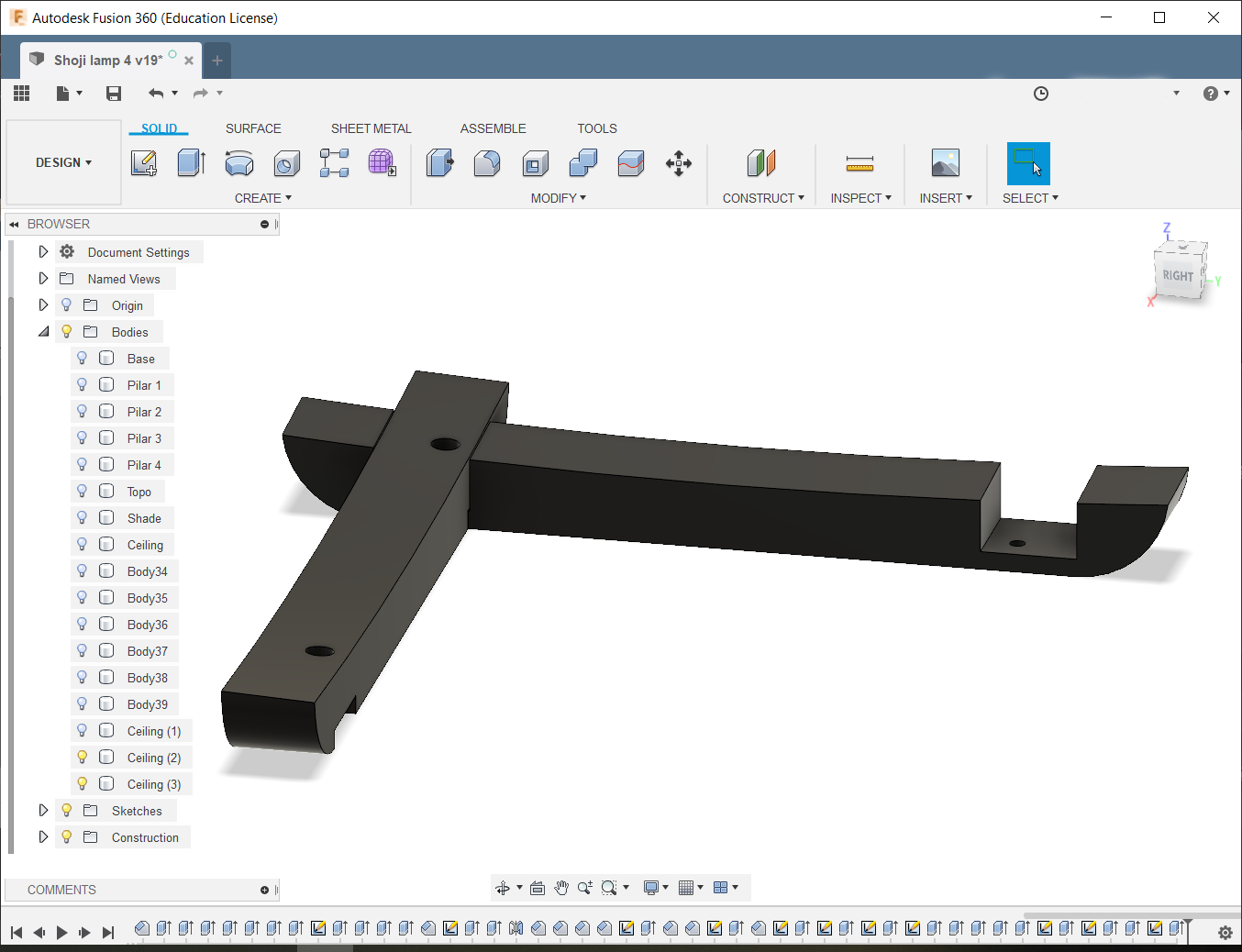Open the DESIGN workspace dropdown
This screenshot has height=952, width=1242.
(x=63, y=162)
